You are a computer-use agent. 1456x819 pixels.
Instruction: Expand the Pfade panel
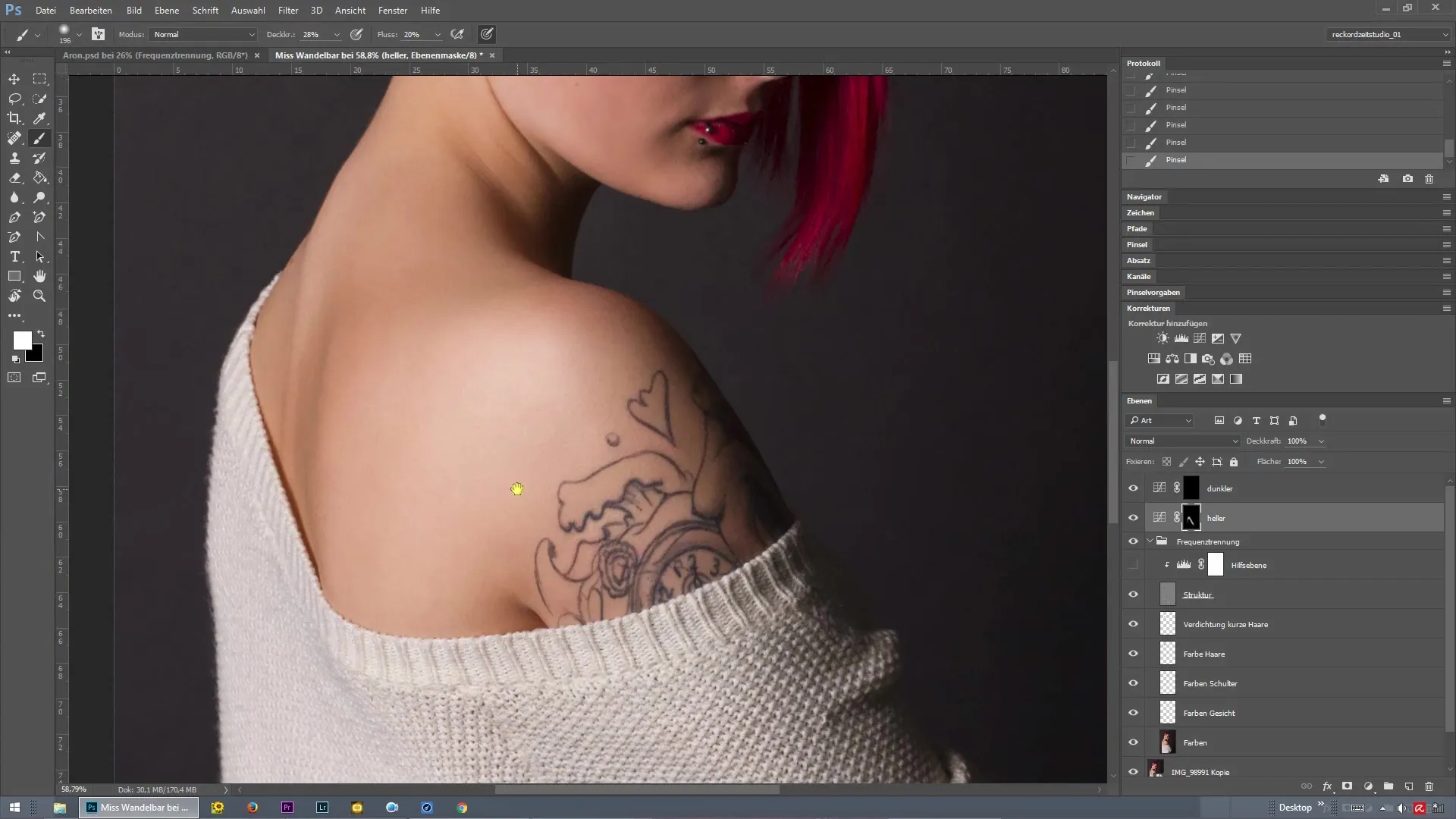click(1137, 228)
